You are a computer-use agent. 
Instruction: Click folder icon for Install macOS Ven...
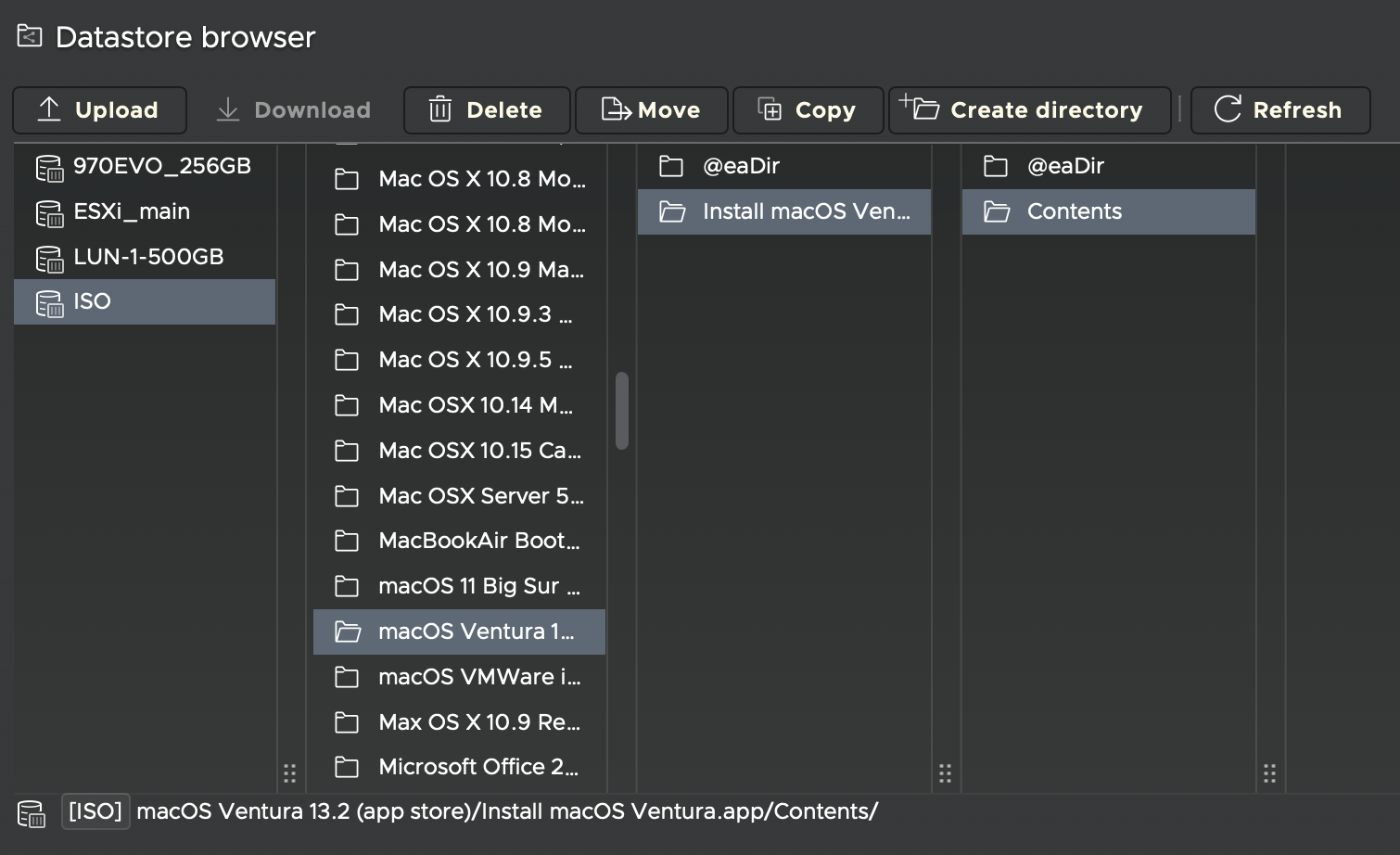pyautogui.click(x=672, y=211)
